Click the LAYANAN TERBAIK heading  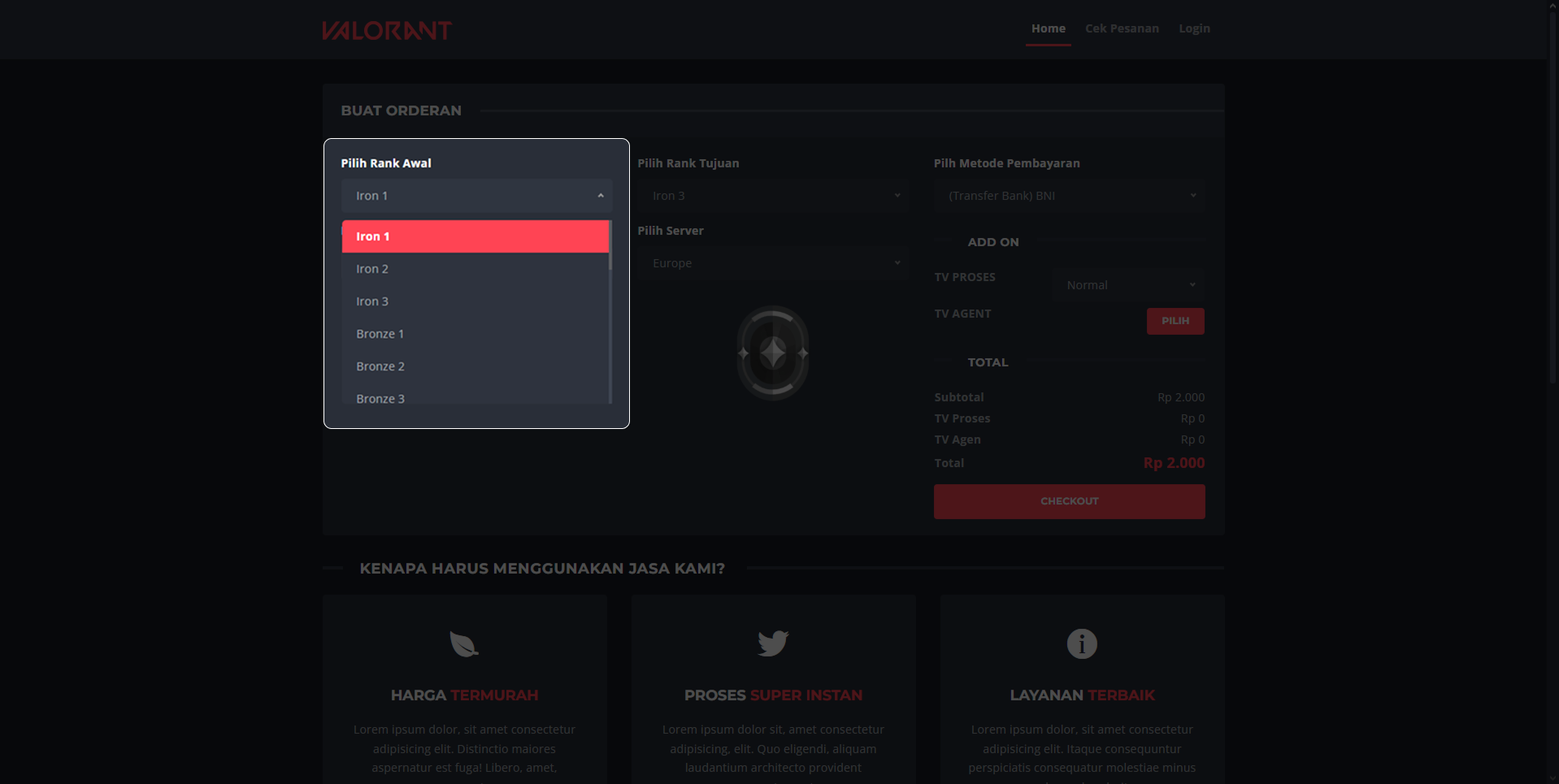pos(1082,695)
